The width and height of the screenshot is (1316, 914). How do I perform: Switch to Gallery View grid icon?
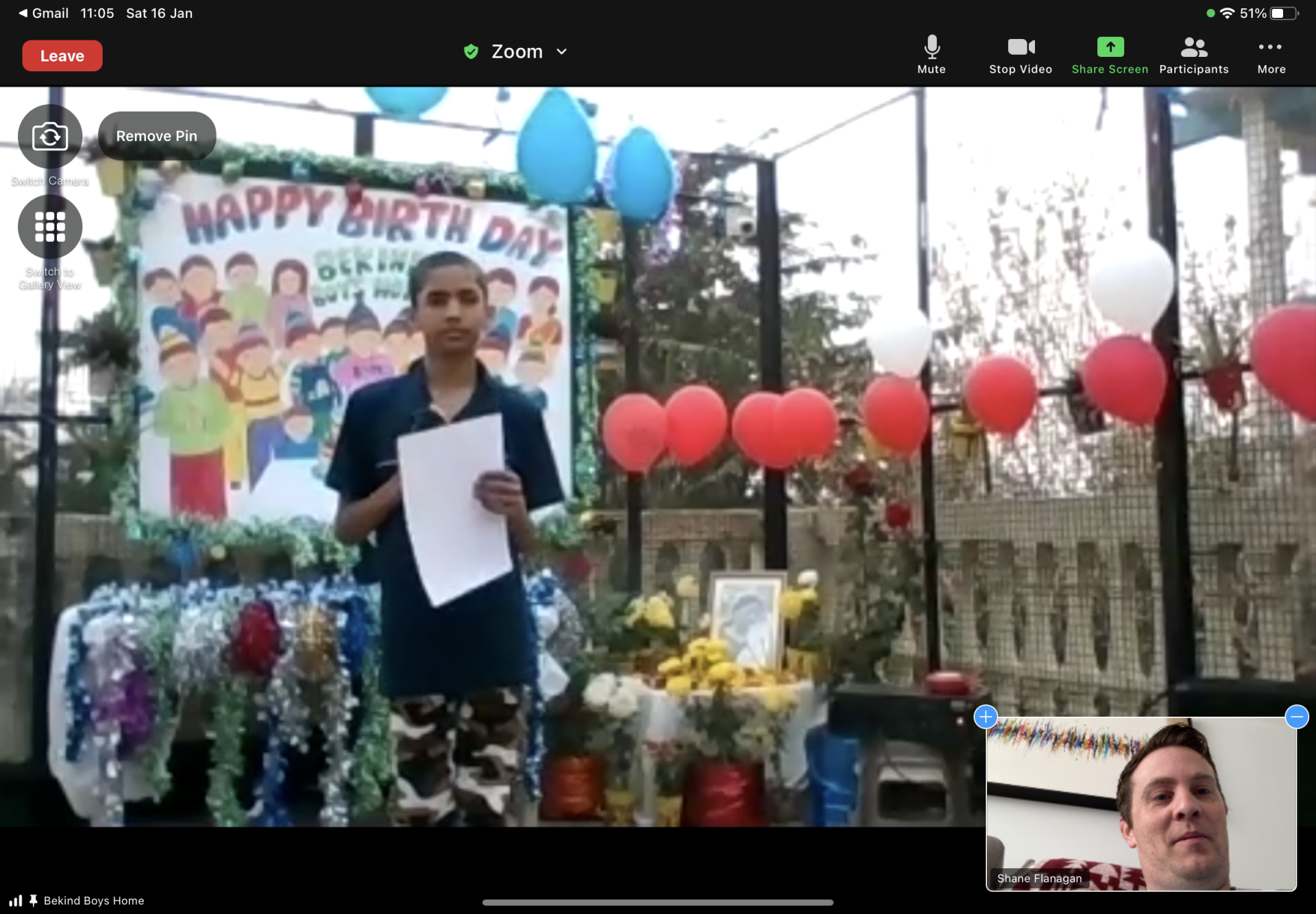point(50,227)
